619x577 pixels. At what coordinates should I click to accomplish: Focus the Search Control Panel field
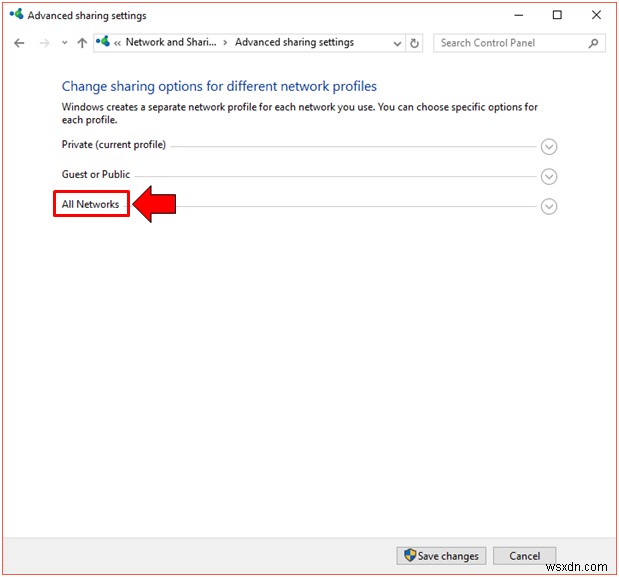click(519, 43)
